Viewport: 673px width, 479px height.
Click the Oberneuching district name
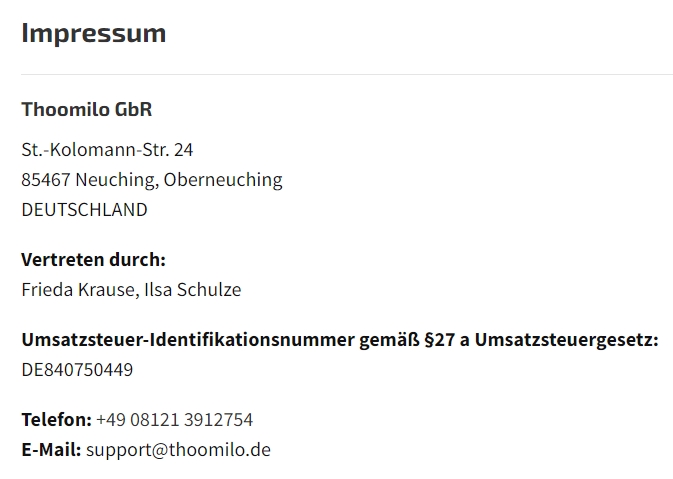(x=223, y=180)
